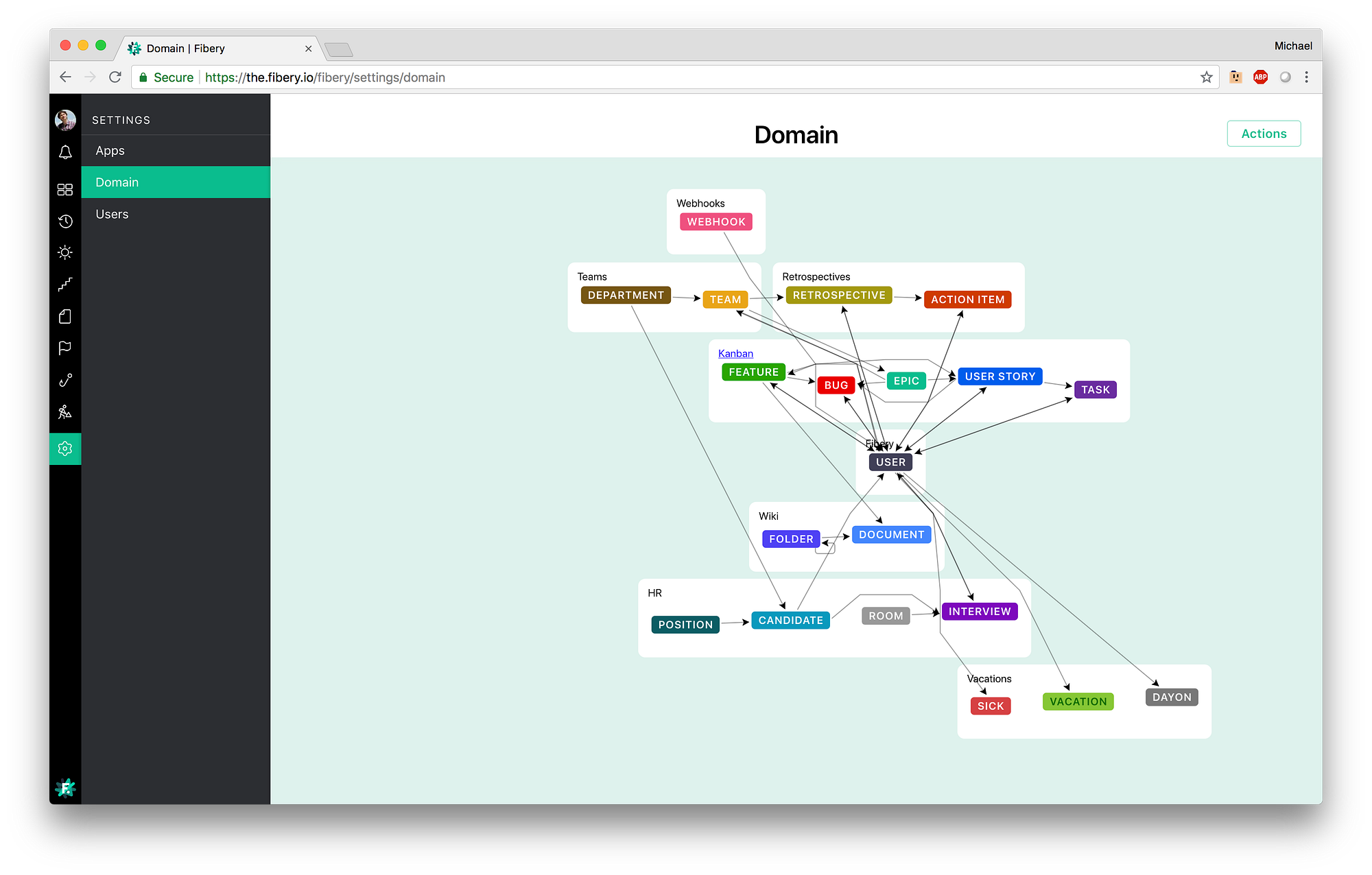
Task: Open the Chrome three-dot menu
Action: (1307, 77)
